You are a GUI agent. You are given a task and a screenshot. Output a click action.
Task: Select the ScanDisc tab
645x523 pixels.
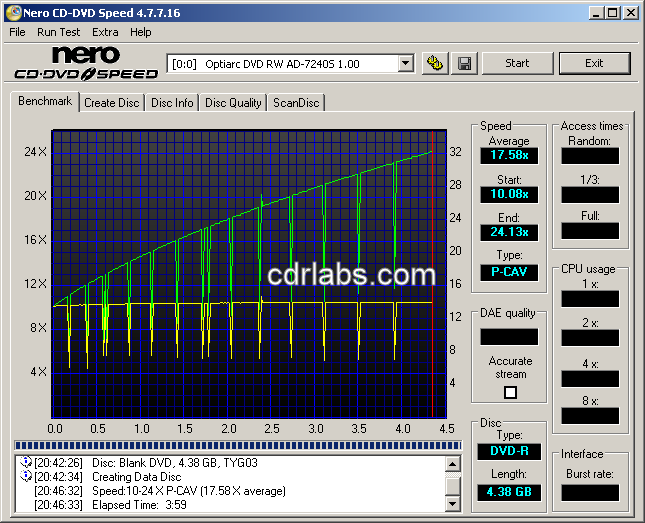(297, 102)
